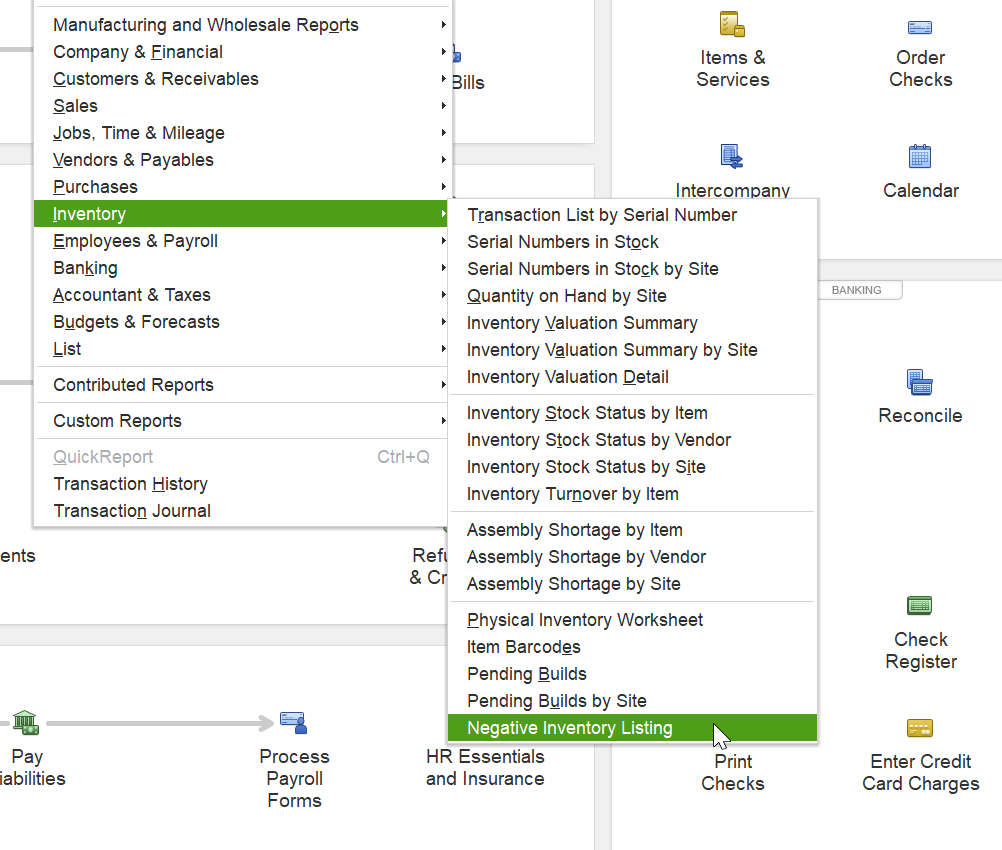The image size is (1002, 850).
Task: Open the Intercompany icon
Action: click(x=732, y=157)
